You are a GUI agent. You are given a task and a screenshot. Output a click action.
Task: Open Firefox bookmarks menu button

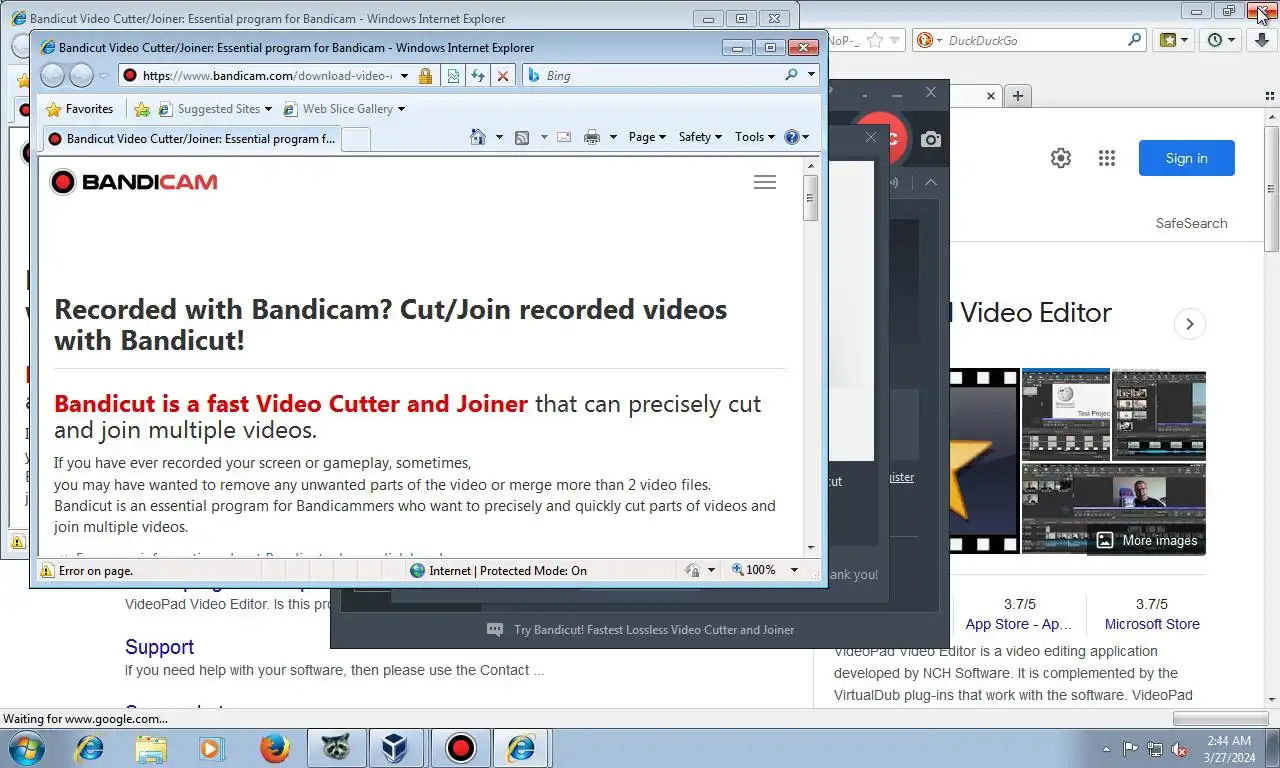coord(1174,40)
